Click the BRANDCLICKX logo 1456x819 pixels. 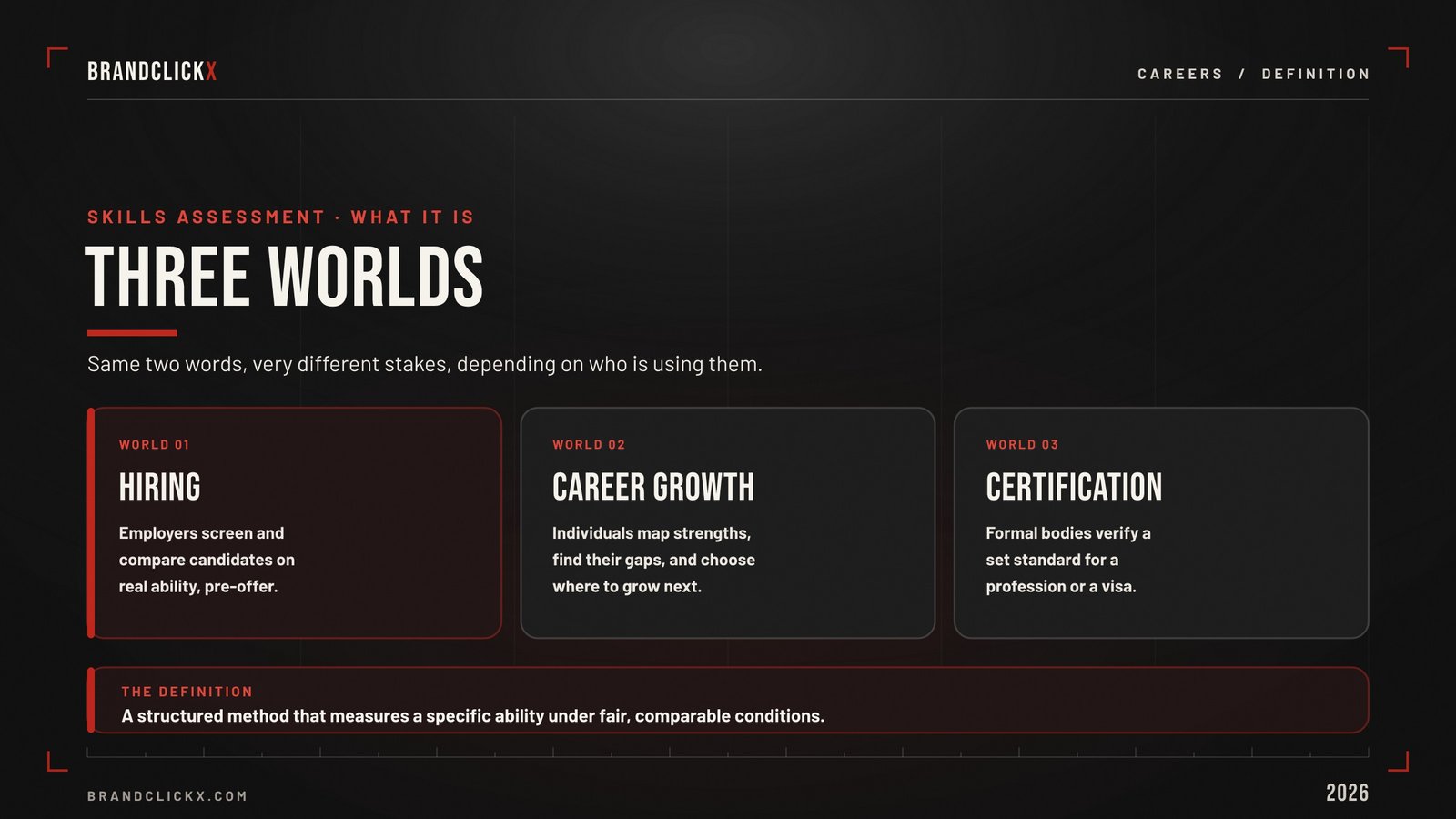click(x=152, y=72)
